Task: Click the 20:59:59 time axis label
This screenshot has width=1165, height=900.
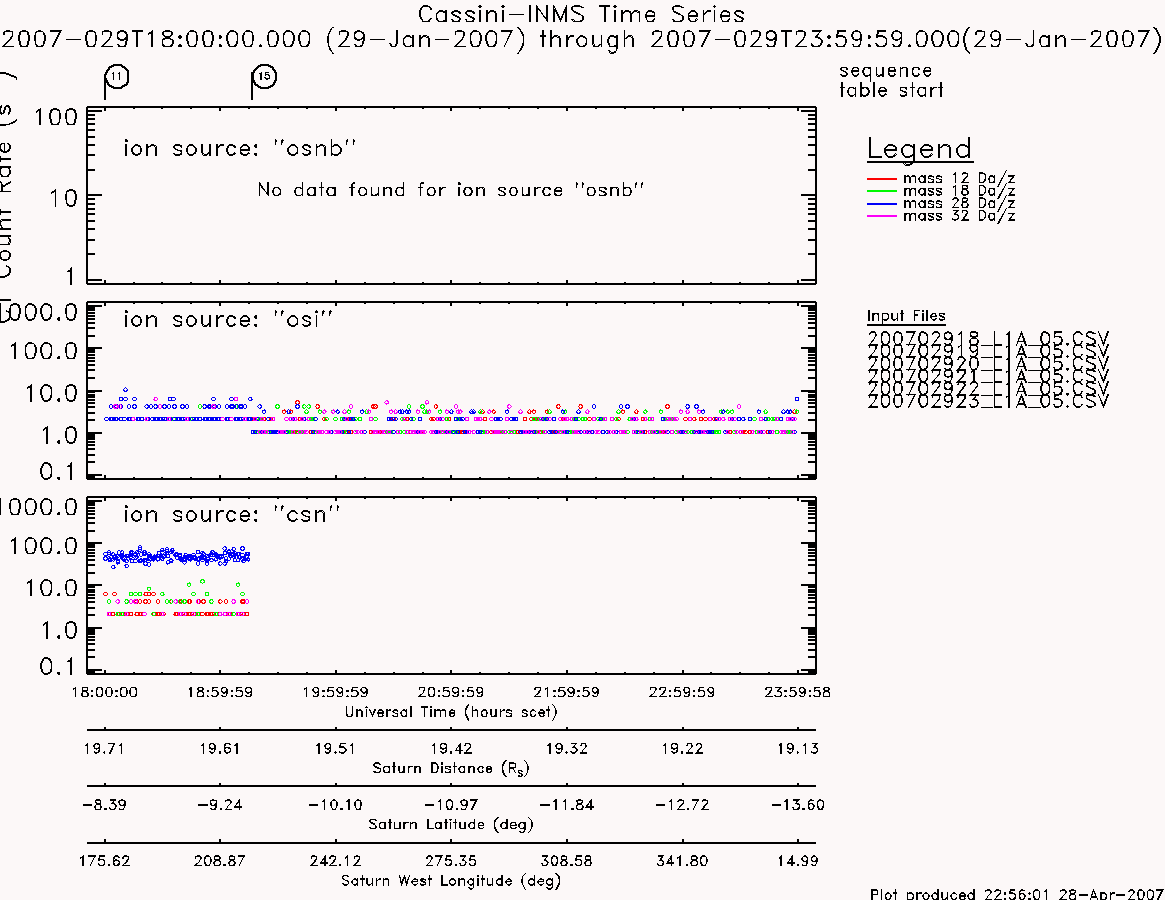Action: pos(451,692)
